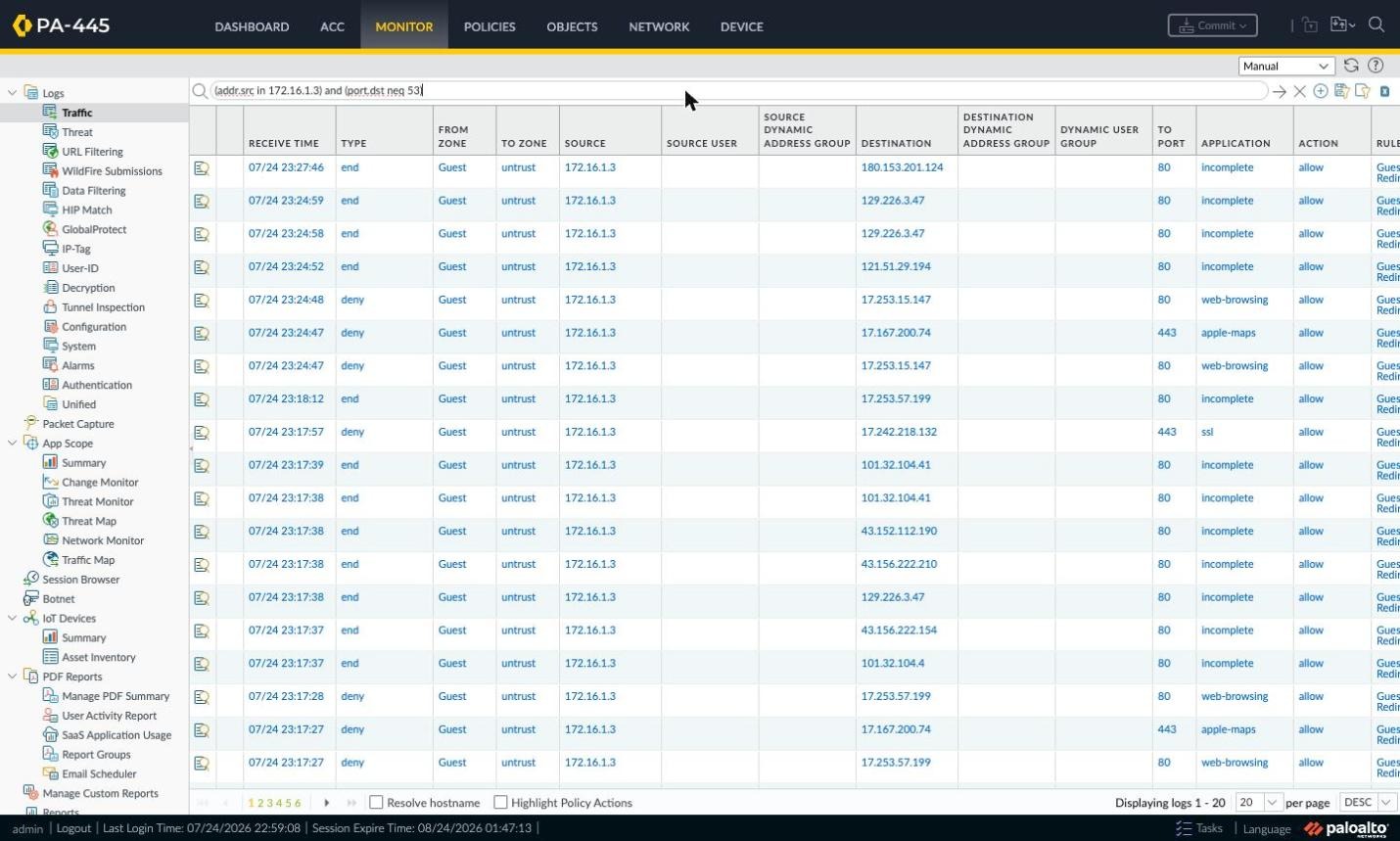Open log details for the 121.51.29.194 row

point(202,267)
